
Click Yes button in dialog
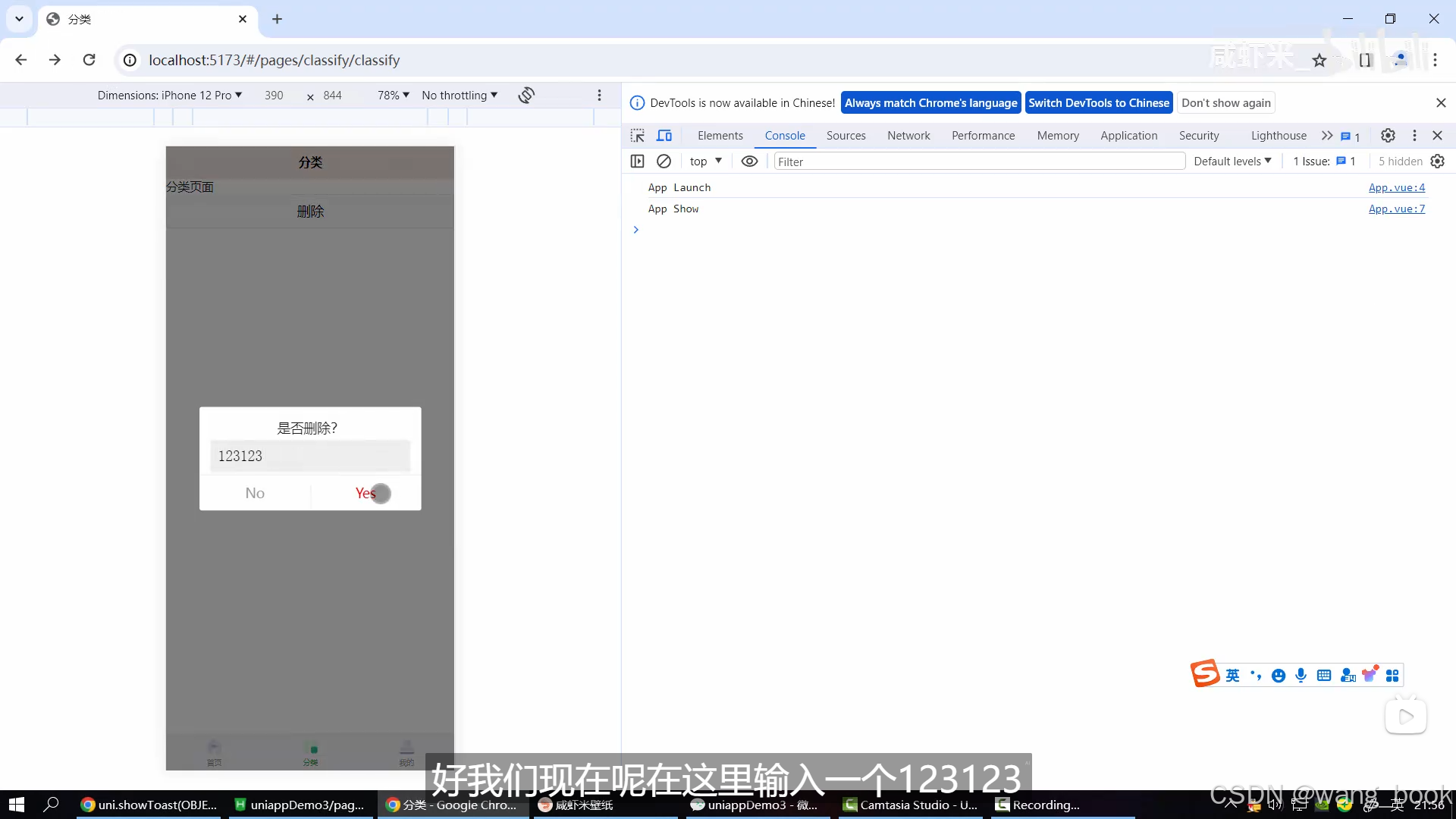365,492
